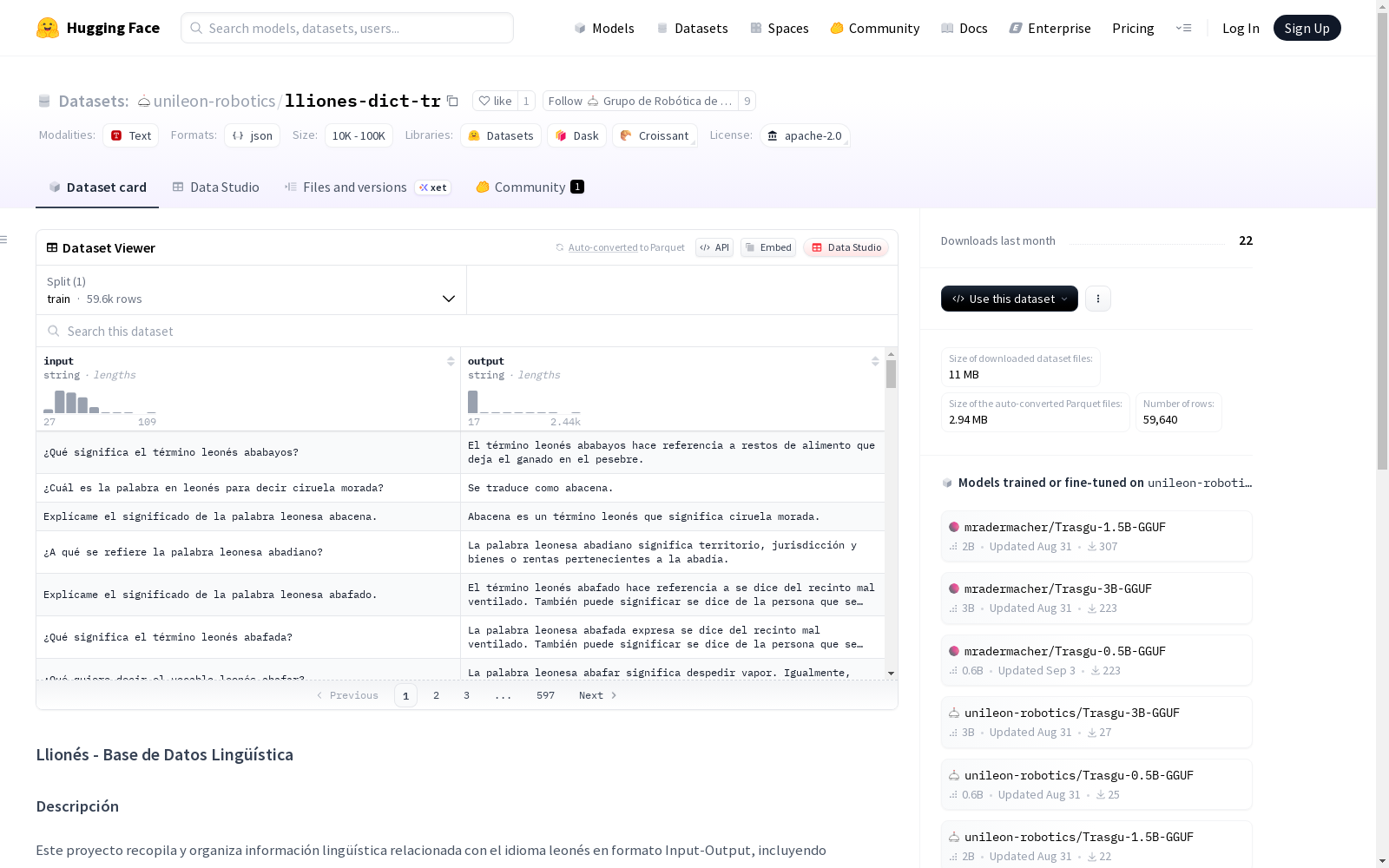Switch to the Dataset card tab
Viewport: 1389px width, 868px height.
click(97, 187)
